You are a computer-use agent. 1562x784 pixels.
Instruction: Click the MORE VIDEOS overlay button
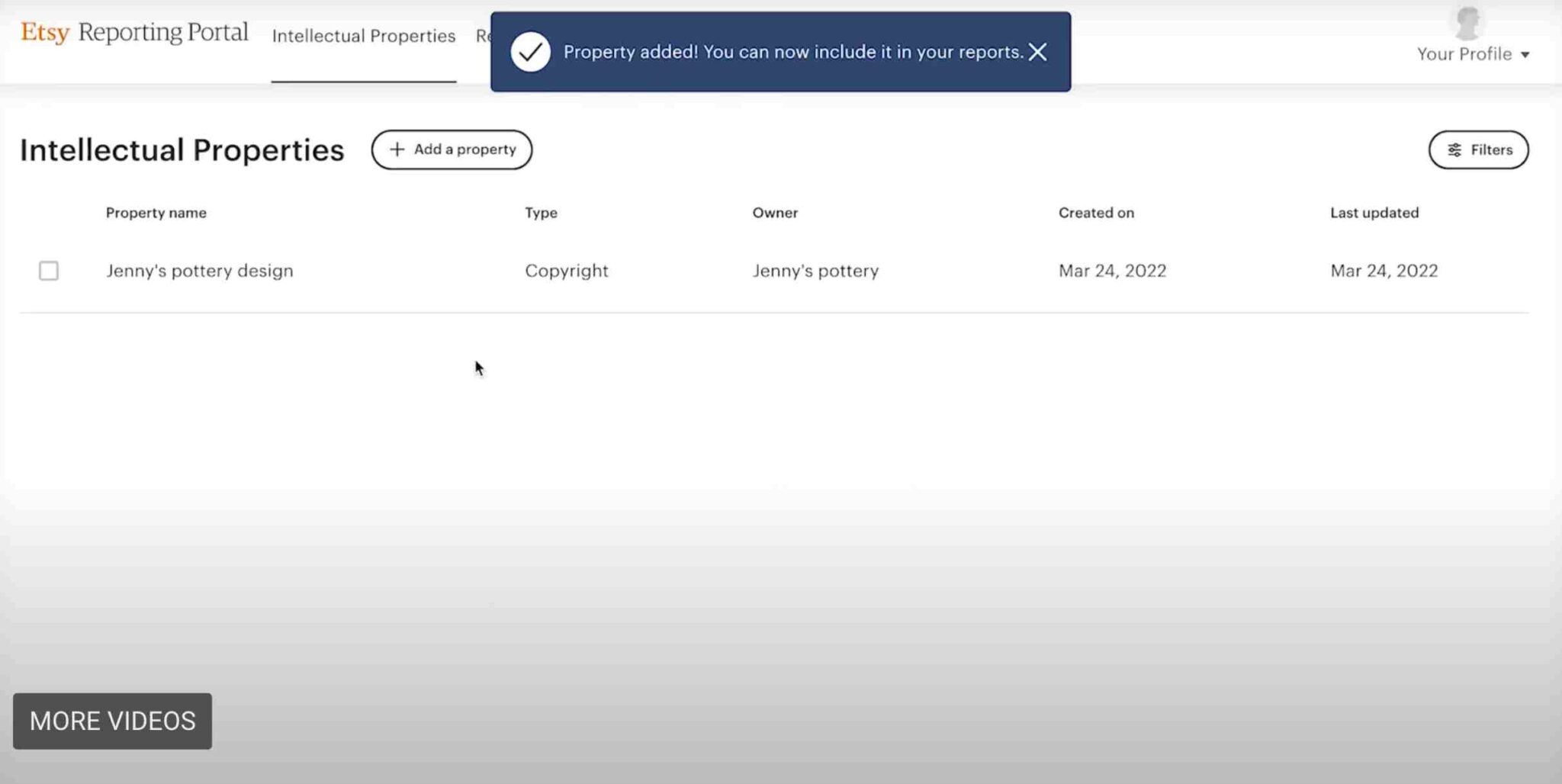(112, 721)
